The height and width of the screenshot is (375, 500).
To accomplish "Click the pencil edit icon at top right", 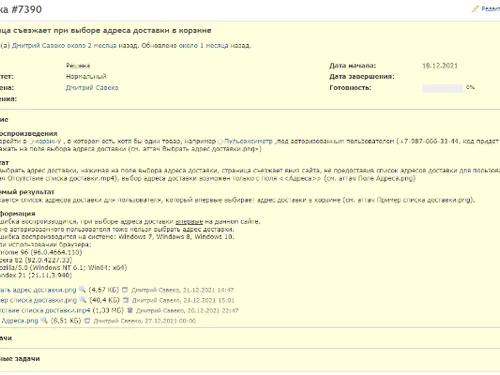I will click(x=475, y=9).
